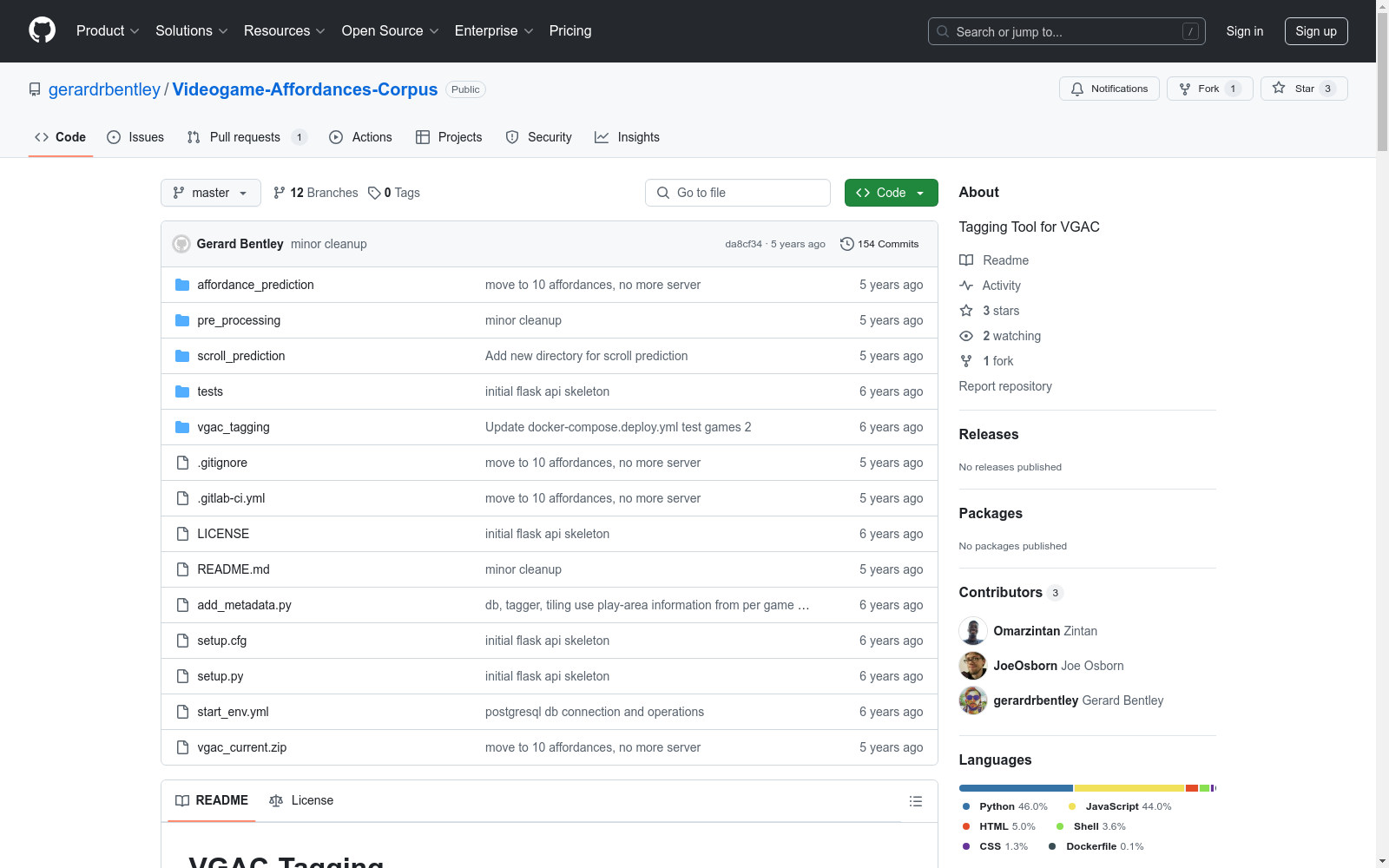This screenshot has width=1389, height=868.
Task: Open Omarzintan contributor avatar
Action: pyautogui.click(x=972, y=631)
